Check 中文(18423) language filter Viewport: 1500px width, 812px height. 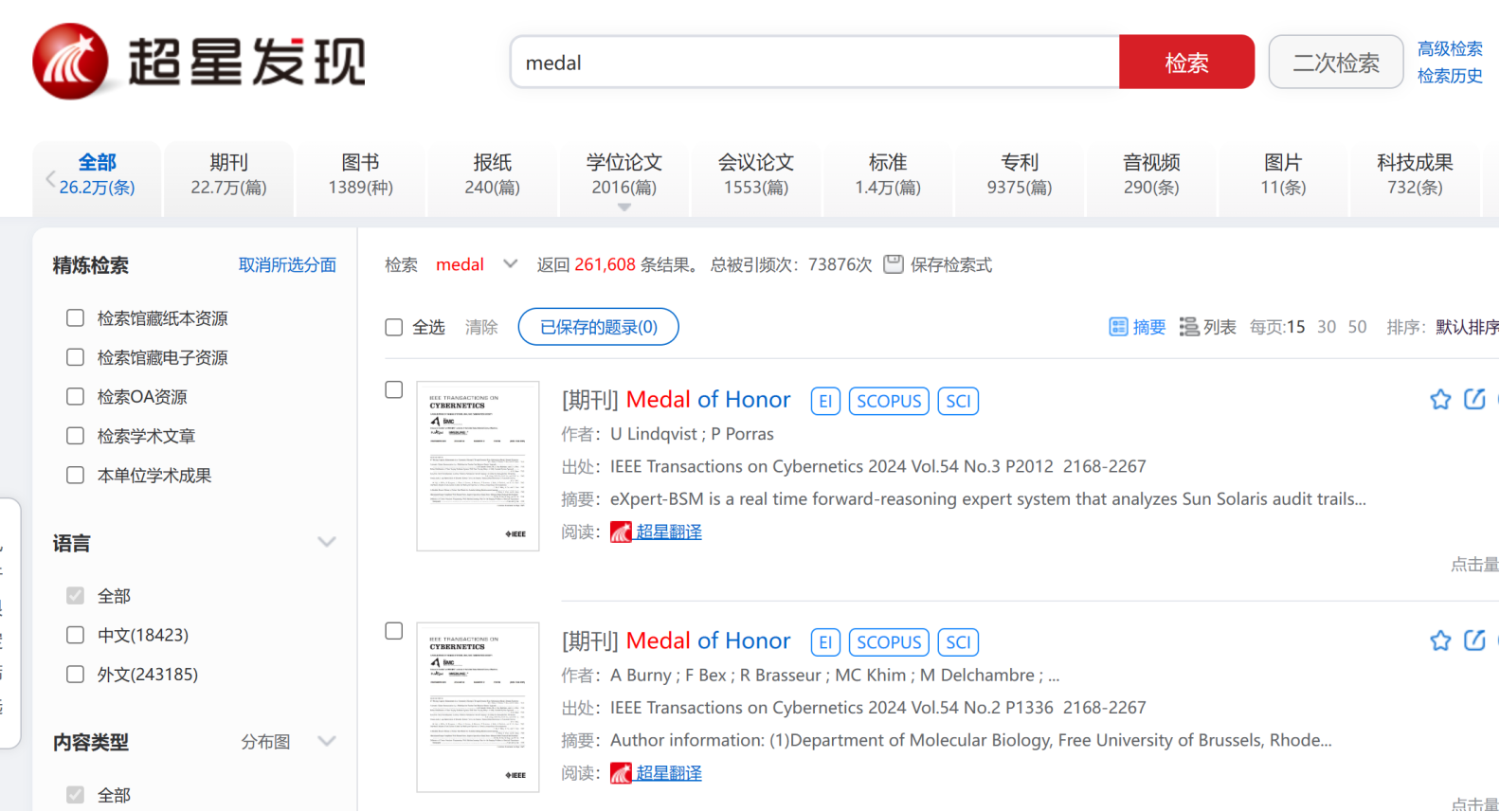(x=75, y=635)
